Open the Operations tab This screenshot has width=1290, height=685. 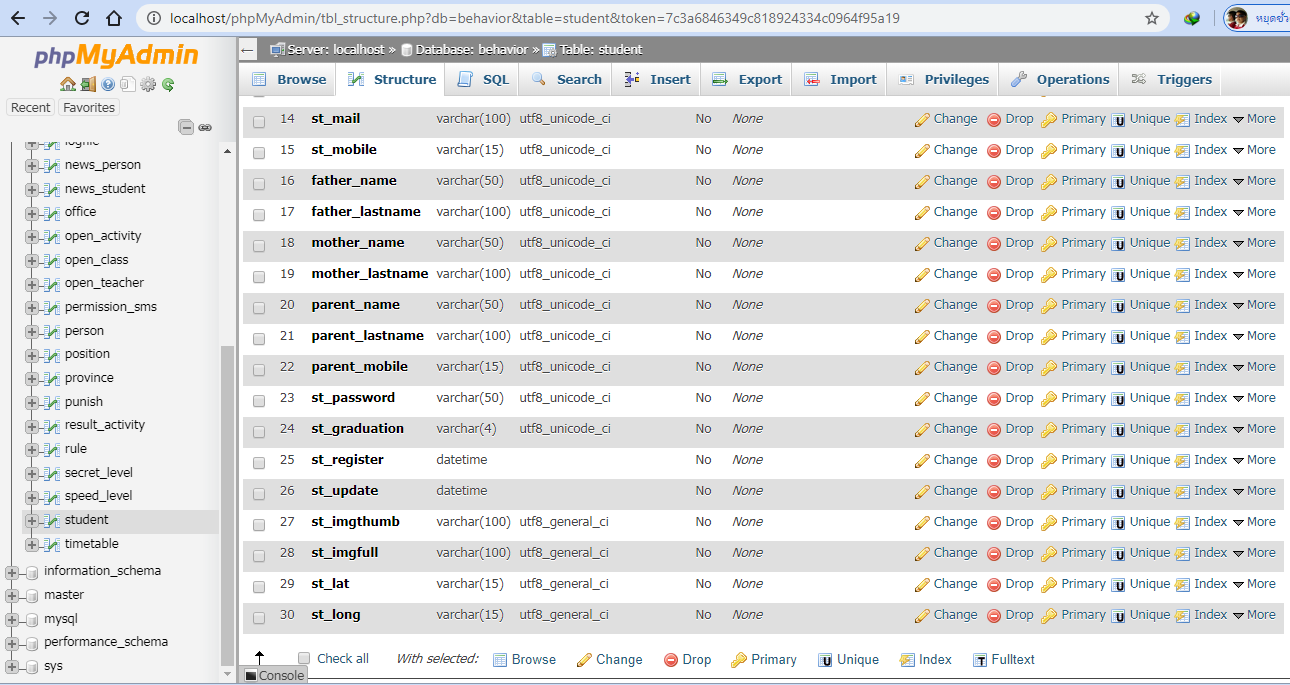coord(1060,79)
